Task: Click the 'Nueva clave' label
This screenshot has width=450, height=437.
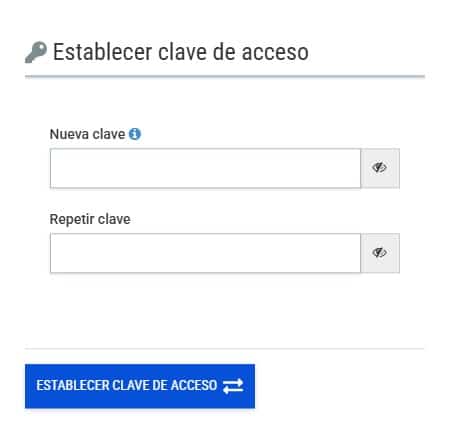Action: click(87, 134)
